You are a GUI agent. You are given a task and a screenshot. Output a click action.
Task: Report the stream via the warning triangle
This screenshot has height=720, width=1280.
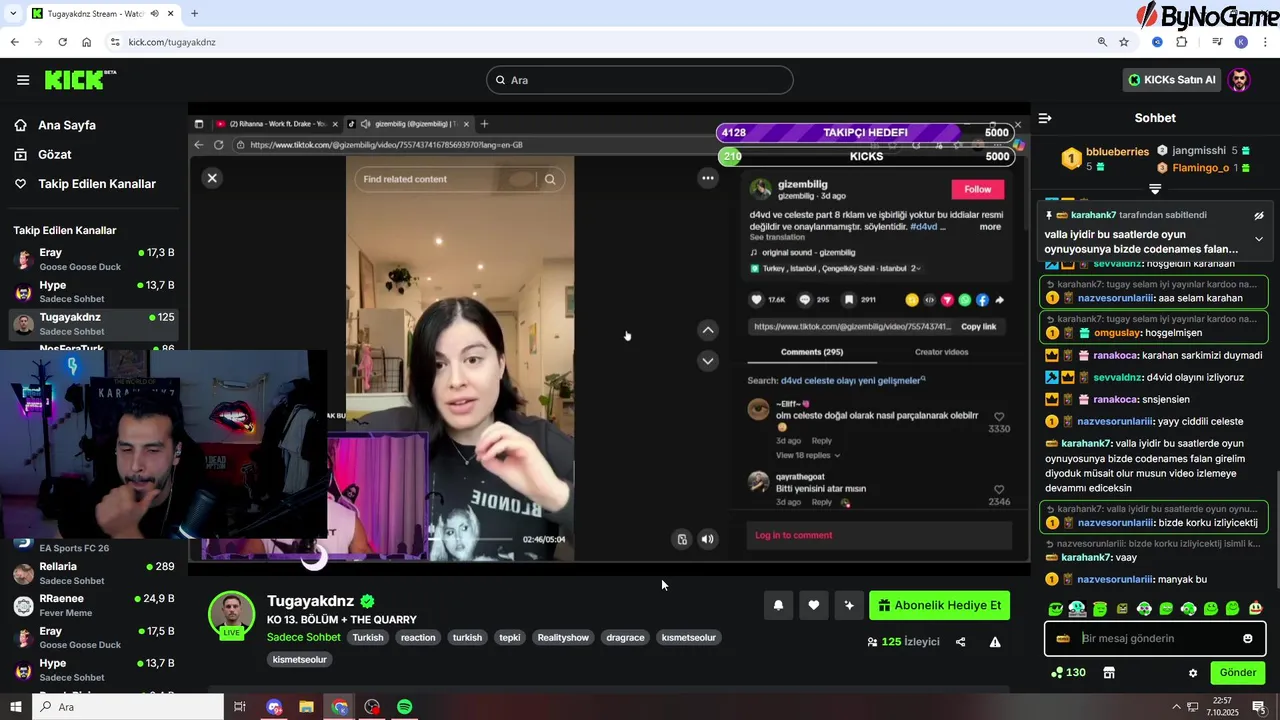pyautogui.click(x=995, y=642)
